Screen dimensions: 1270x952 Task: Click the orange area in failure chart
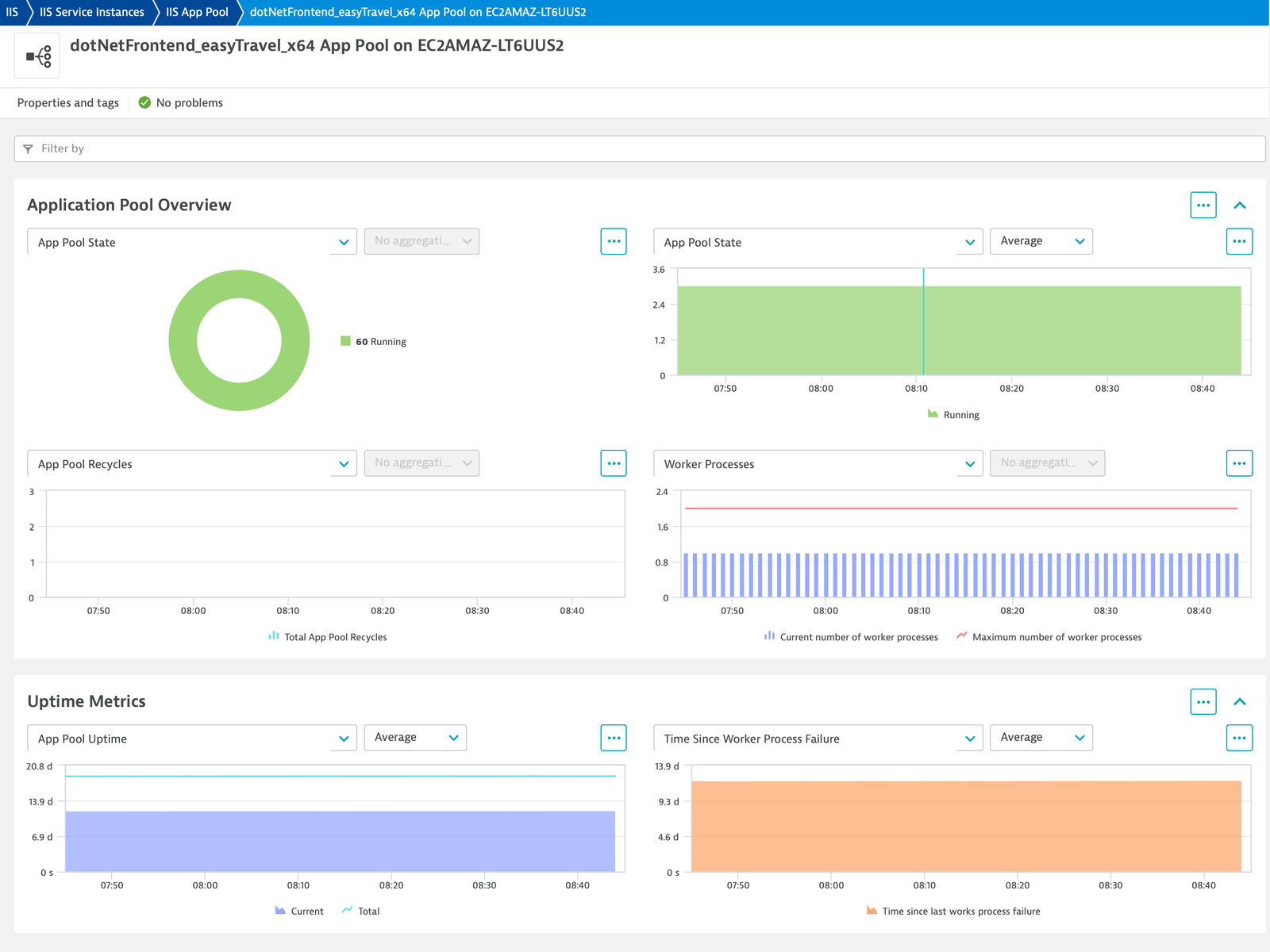[966, 826]
